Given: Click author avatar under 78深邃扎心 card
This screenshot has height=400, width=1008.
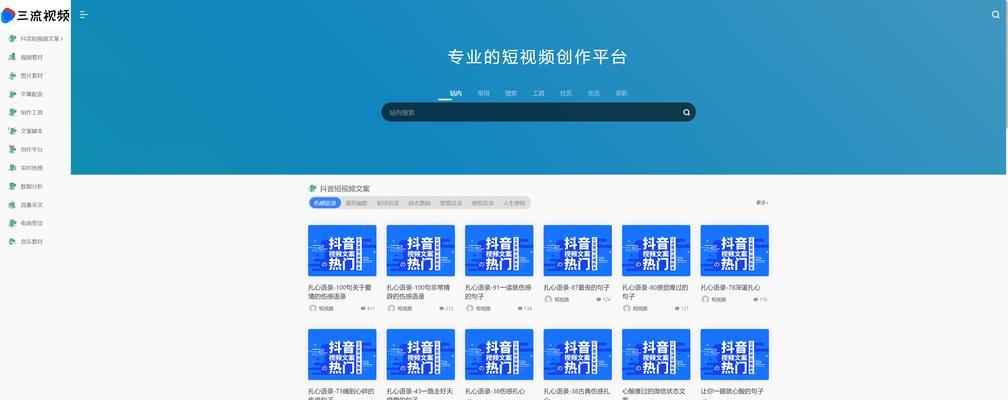Looking at the screenshot, I should (705, 300).
